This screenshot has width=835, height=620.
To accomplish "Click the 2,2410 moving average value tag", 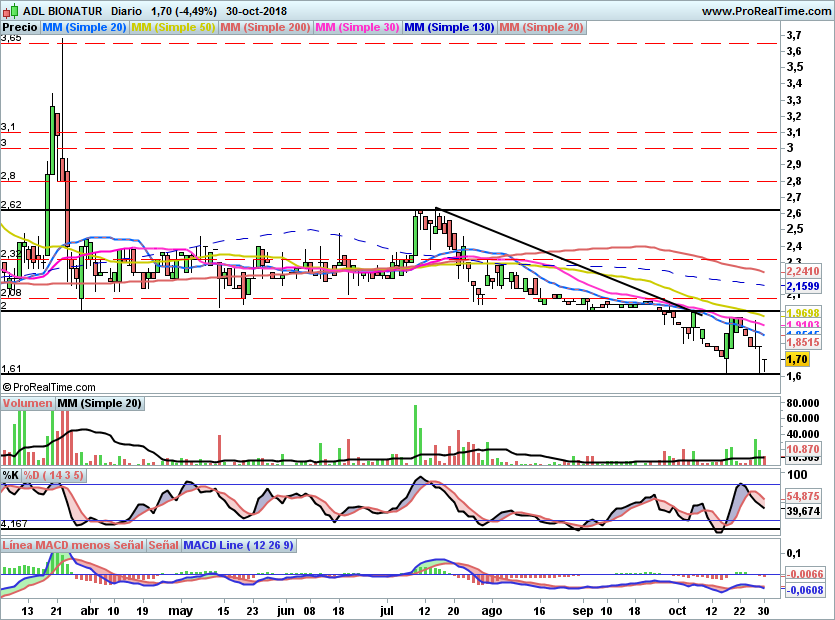I will (803, 271).
